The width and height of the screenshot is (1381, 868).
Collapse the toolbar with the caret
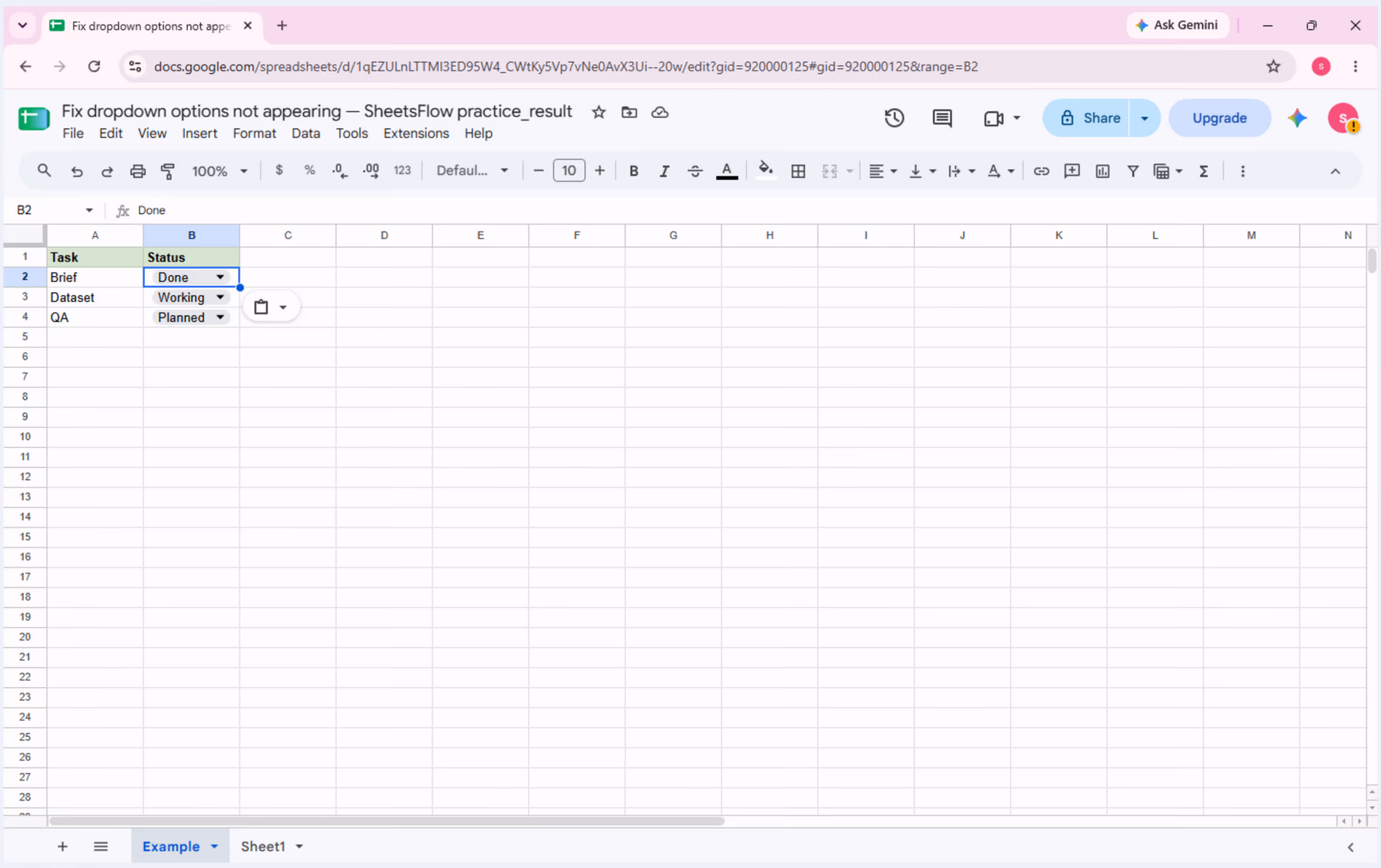pos(1336,171)
